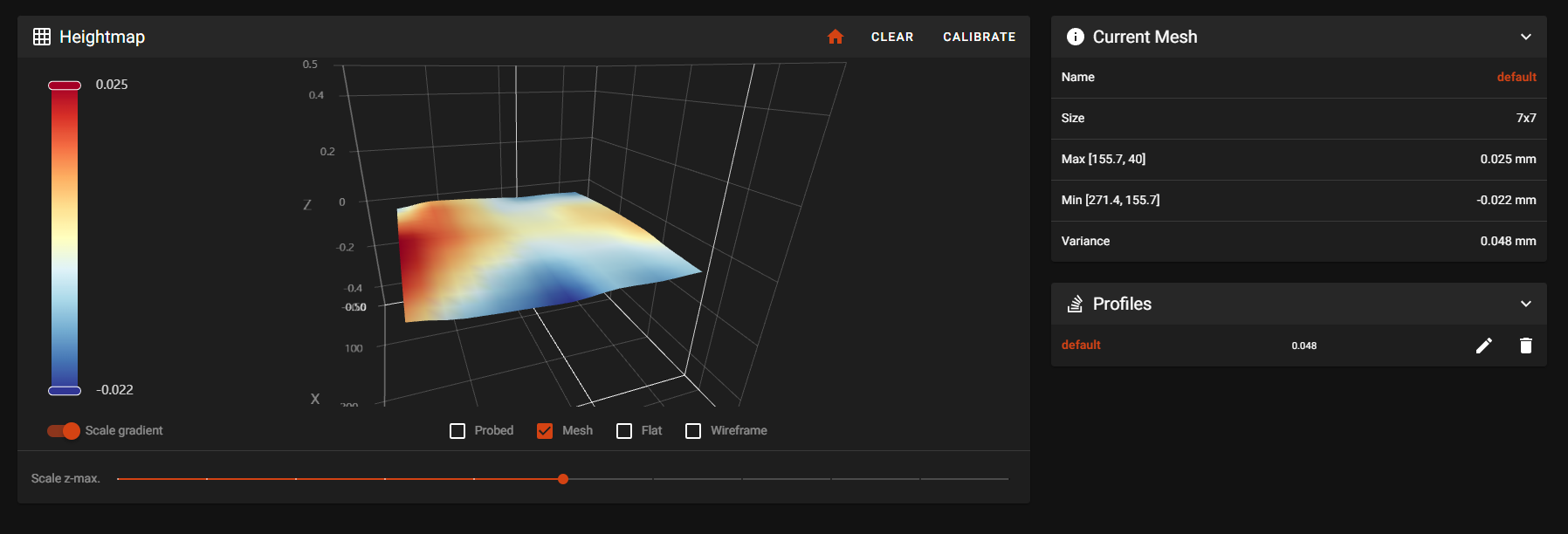Click the Heightmap grid icon
The height and width of the screenshot is (534, 1568).
coord(42,37)
